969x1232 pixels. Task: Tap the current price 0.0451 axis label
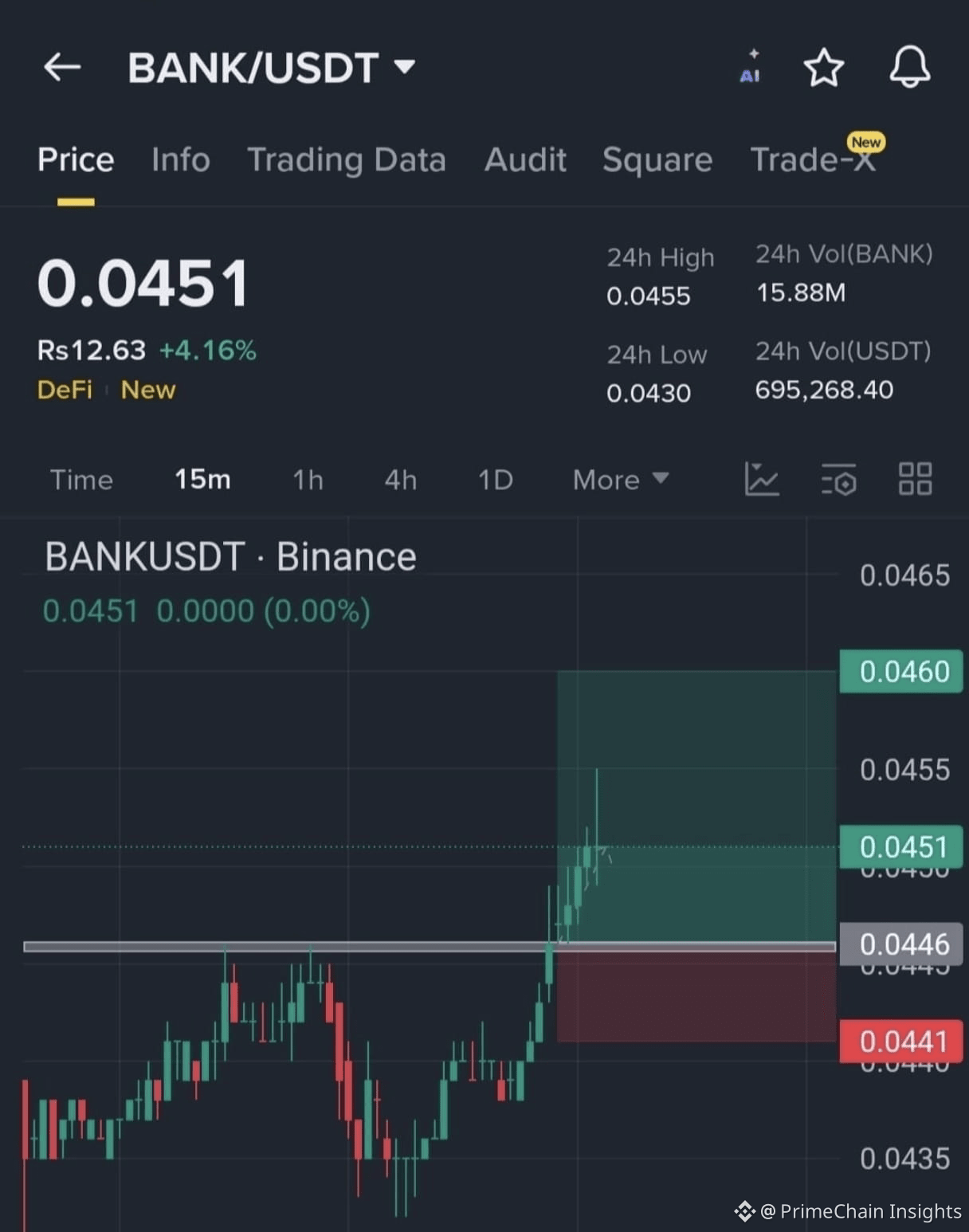[901, 846]
